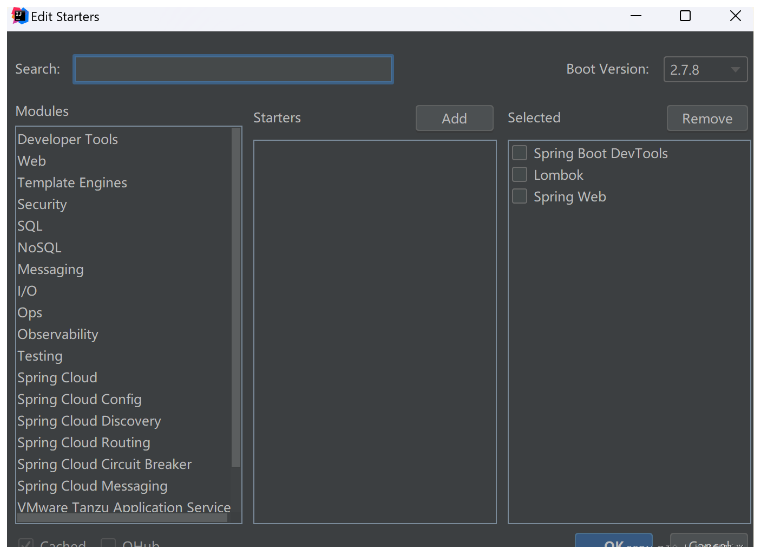Check the Lombok checkbox
This screenshot has width=757, height=547.
point(519,175)
